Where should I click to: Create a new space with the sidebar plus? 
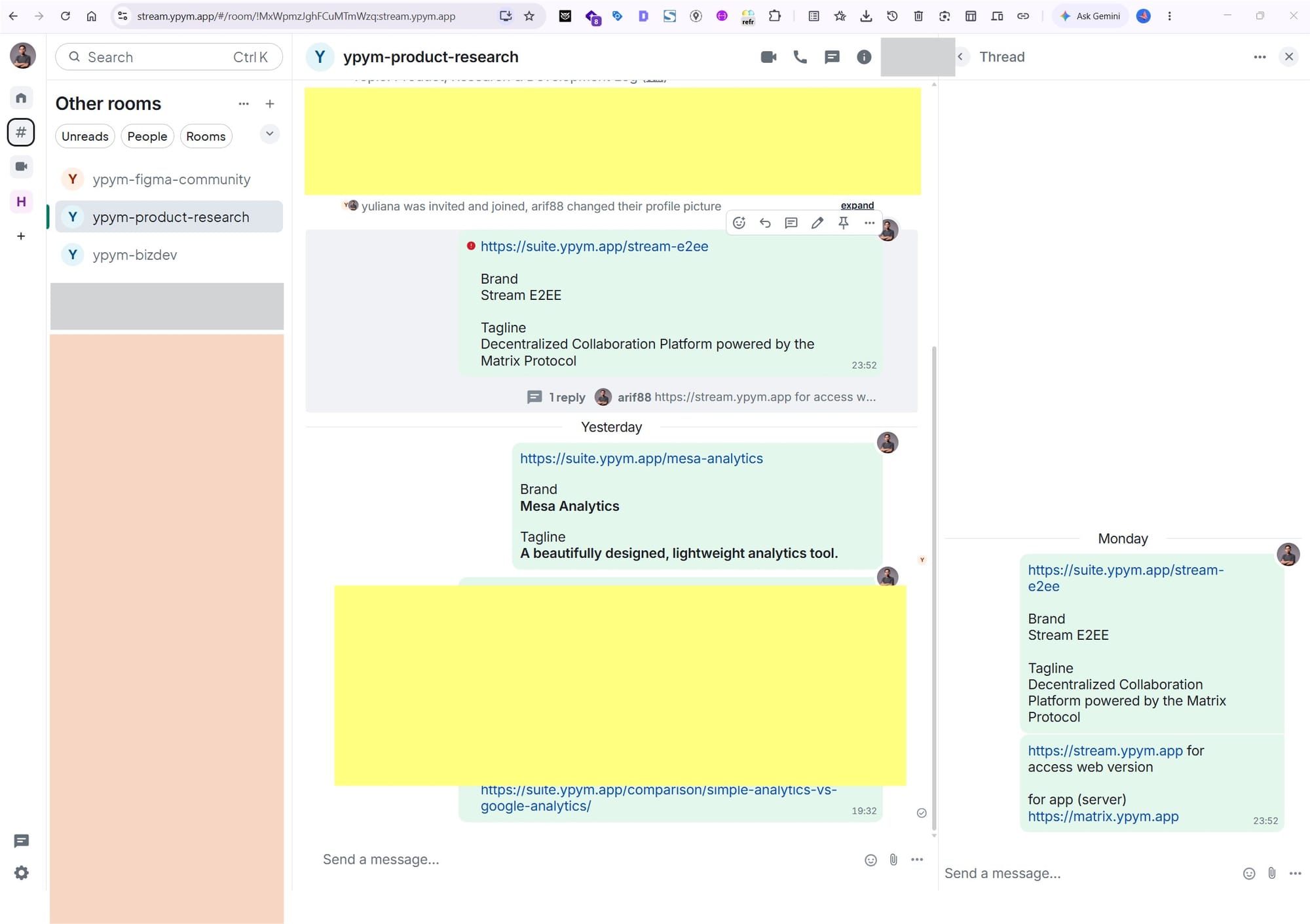point(21,236)
